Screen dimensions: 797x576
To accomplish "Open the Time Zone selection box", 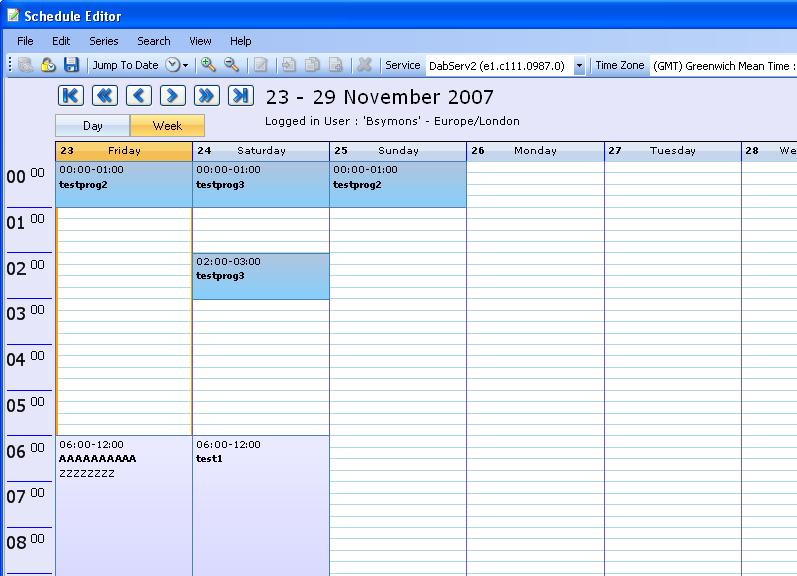I will (x=723, y=66).
